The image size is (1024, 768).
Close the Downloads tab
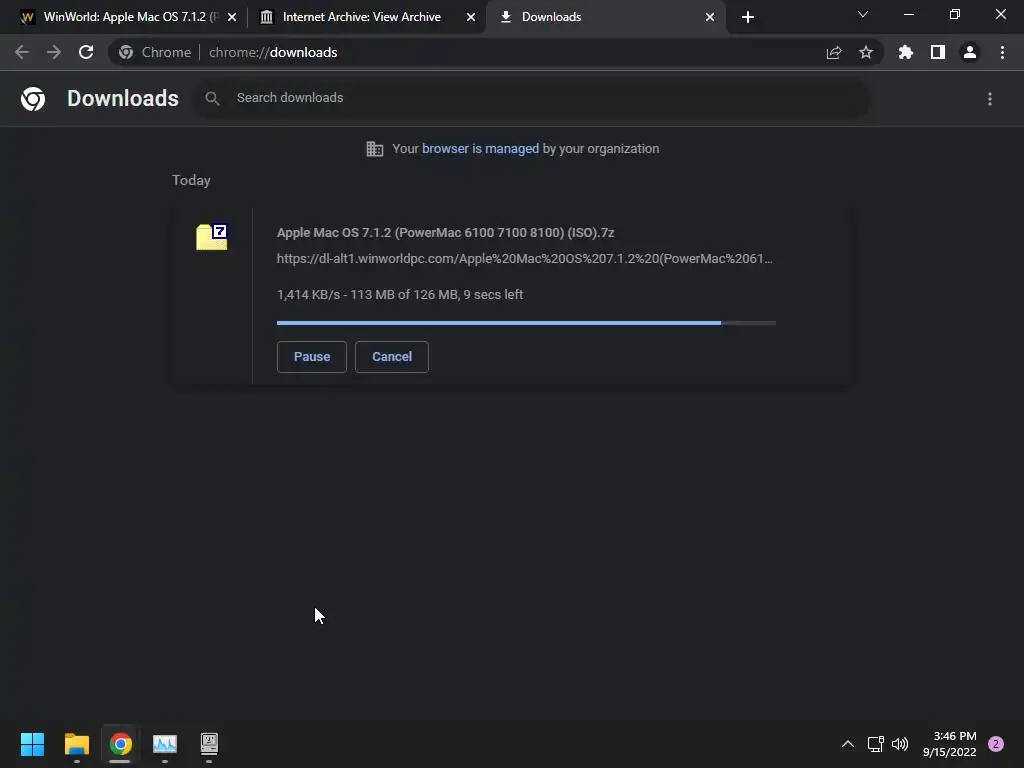click(710, 17)
